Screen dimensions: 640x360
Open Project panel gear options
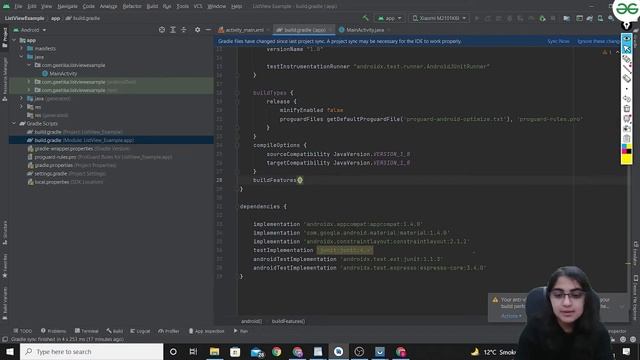tap(198, 30)
